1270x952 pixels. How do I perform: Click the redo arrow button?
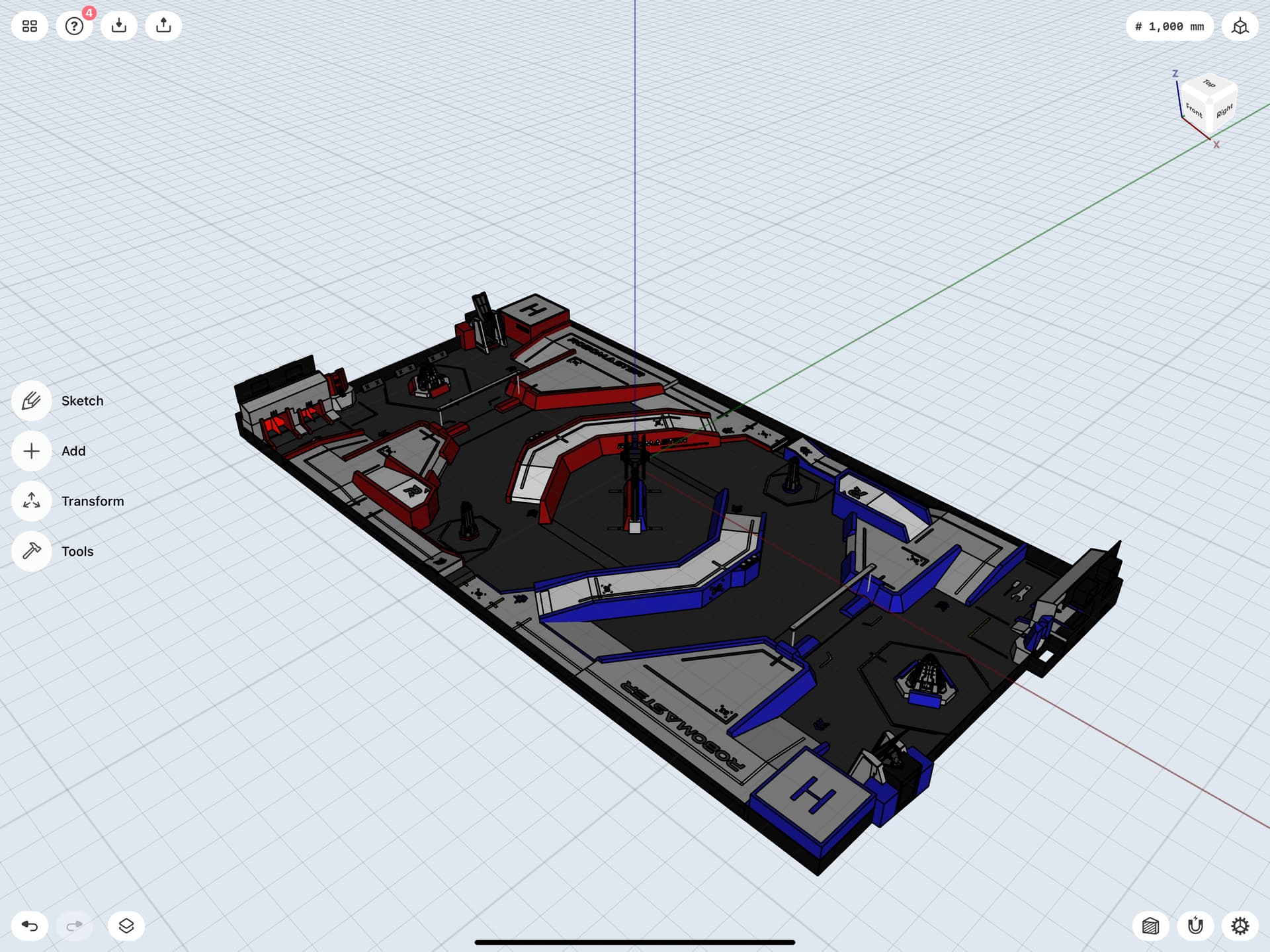[75, 925]
